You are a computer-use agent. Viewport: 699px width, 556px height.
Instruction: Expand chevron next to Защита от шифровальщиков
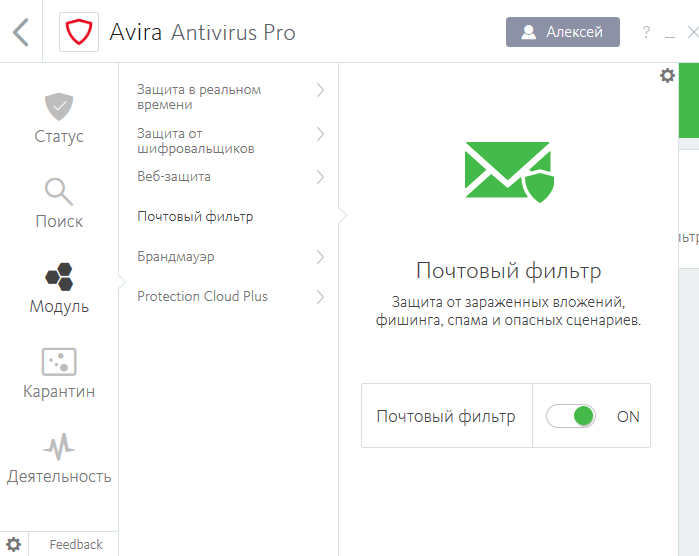(x=320, y=134)
